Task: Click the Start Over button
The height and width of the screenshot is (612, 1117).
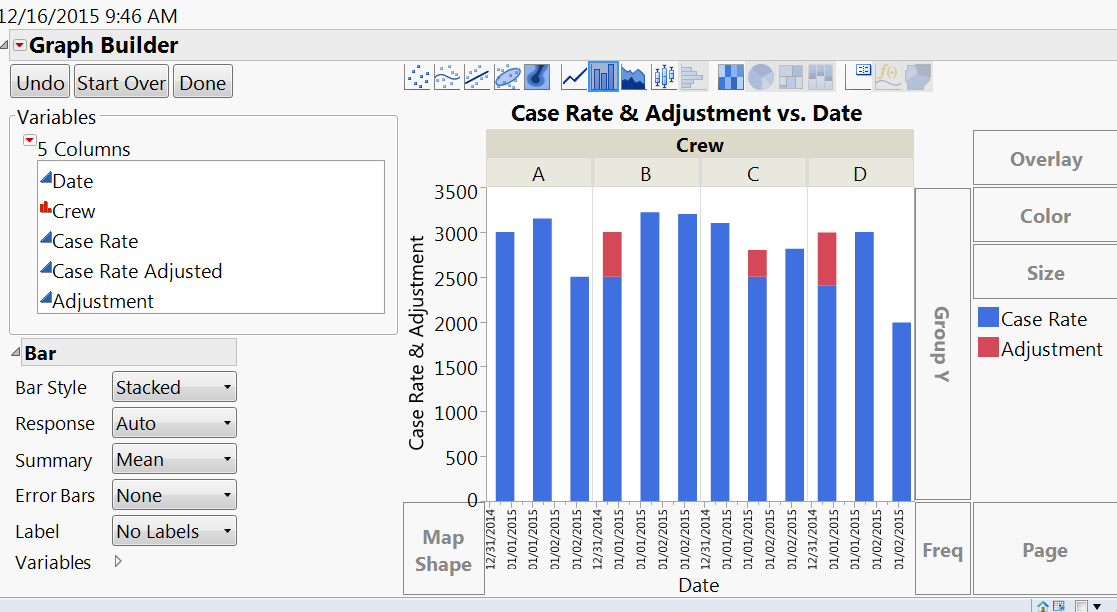Action: 121,83
